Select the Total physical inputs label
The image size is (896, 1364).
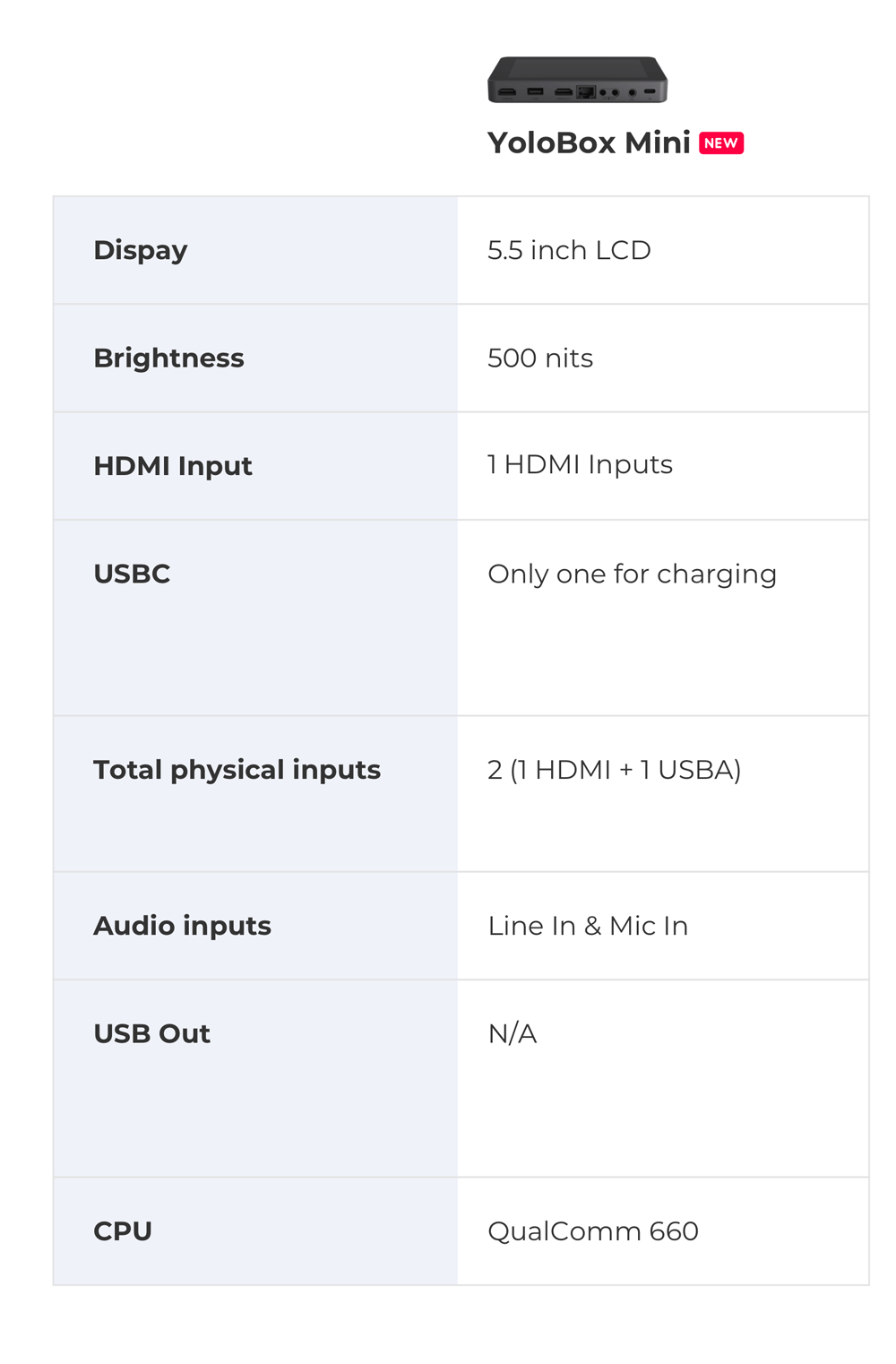tap(237, 770)
